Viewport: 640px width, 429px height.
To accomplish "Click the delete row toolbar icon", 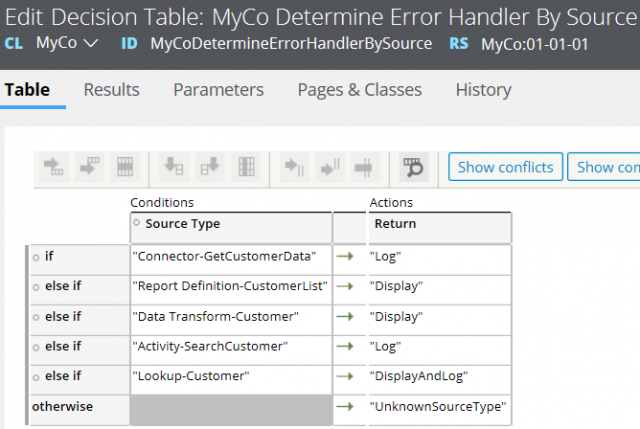I will (x=124, y=167).
